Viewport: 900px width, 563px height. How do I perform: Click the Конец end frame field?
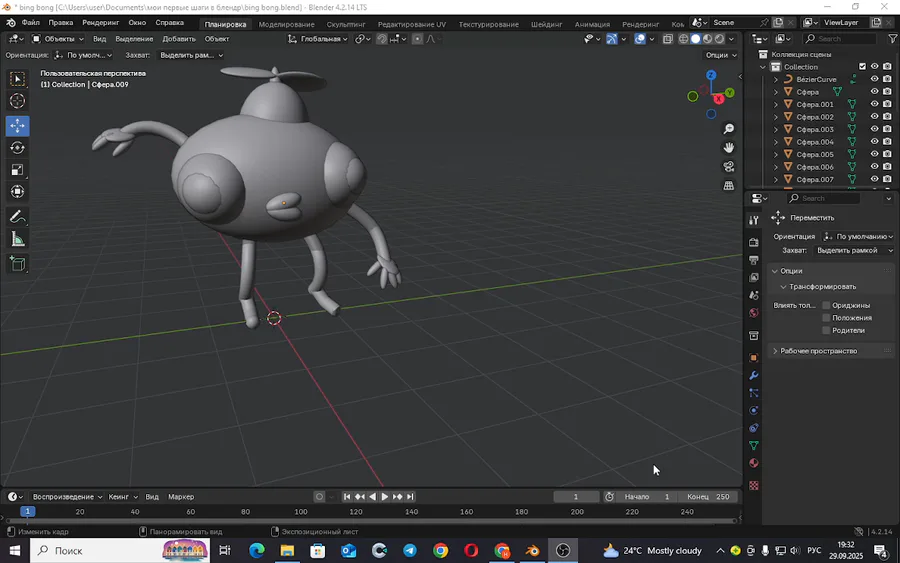709,497
